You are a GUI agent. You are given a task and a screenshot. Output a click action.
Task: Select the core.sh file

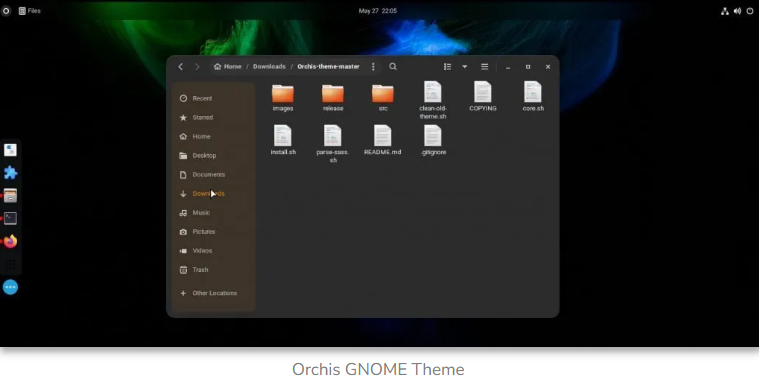533,96
